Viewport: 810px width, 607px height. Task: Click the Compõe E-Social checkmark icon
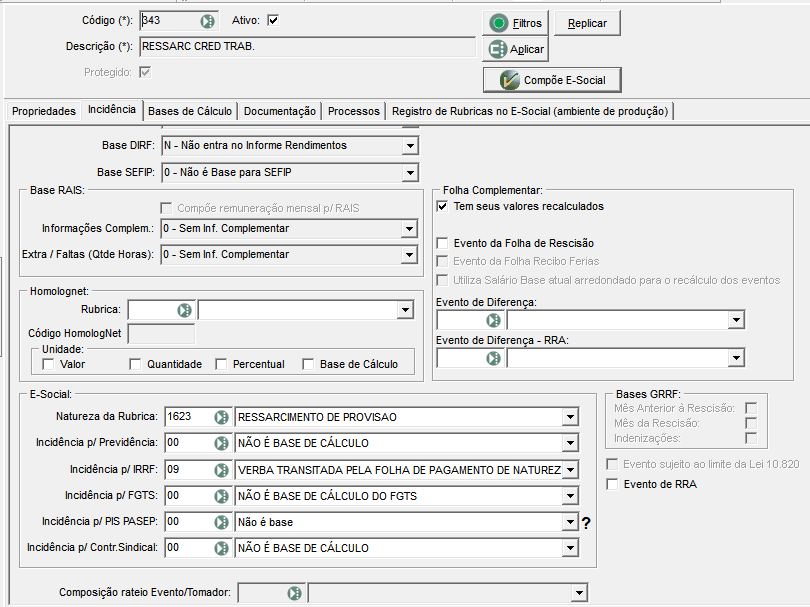tap(509, 80)
